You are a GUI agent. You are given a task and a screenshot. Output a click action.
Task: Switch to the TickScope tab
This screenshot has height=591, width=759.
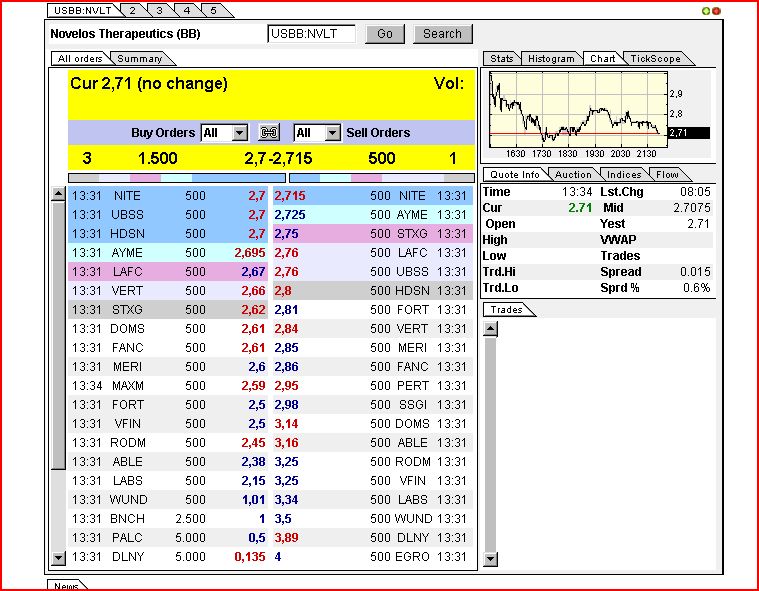[x=655, y=59]
